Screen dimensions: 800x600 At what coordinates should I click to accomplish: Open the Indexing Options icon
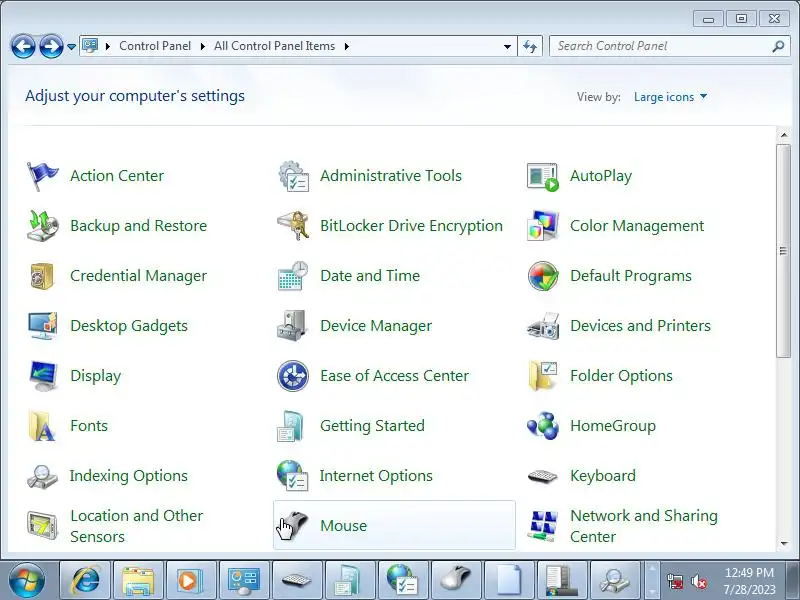click(42, 477)
